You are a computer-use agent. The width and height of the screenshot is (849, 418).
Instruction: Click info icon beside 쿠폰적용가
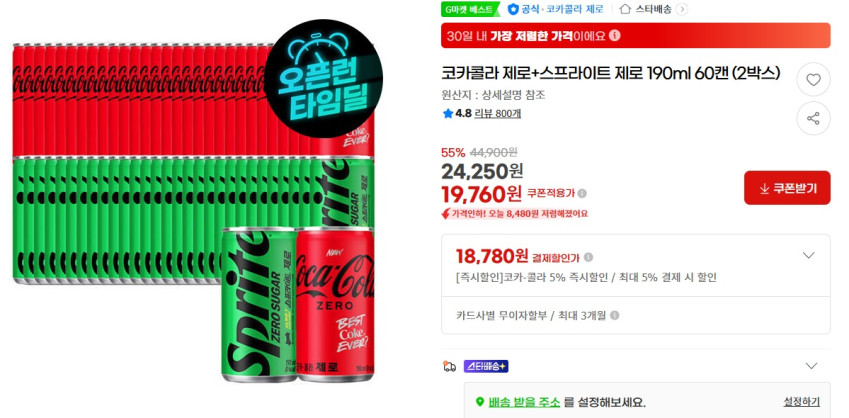click(x=582, y=193)
